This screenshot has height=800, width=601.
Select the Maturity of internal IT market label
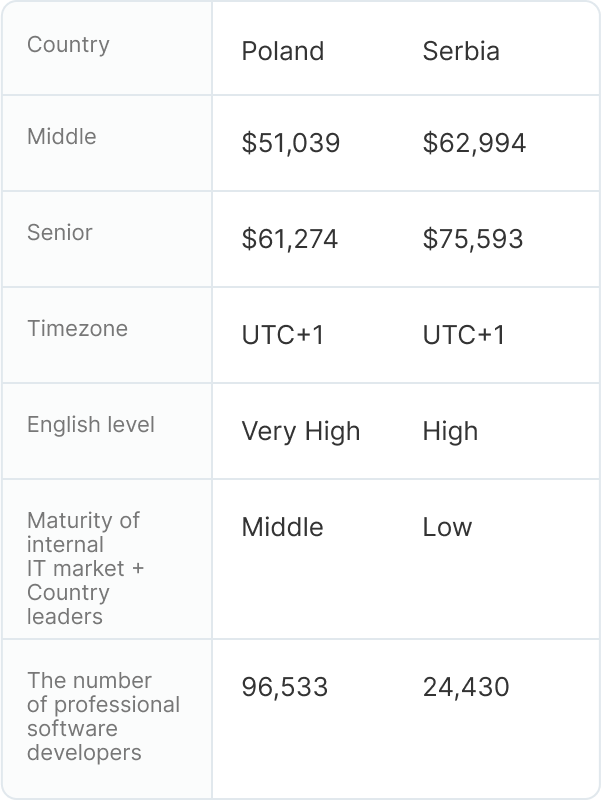click(x=85, y=568)
